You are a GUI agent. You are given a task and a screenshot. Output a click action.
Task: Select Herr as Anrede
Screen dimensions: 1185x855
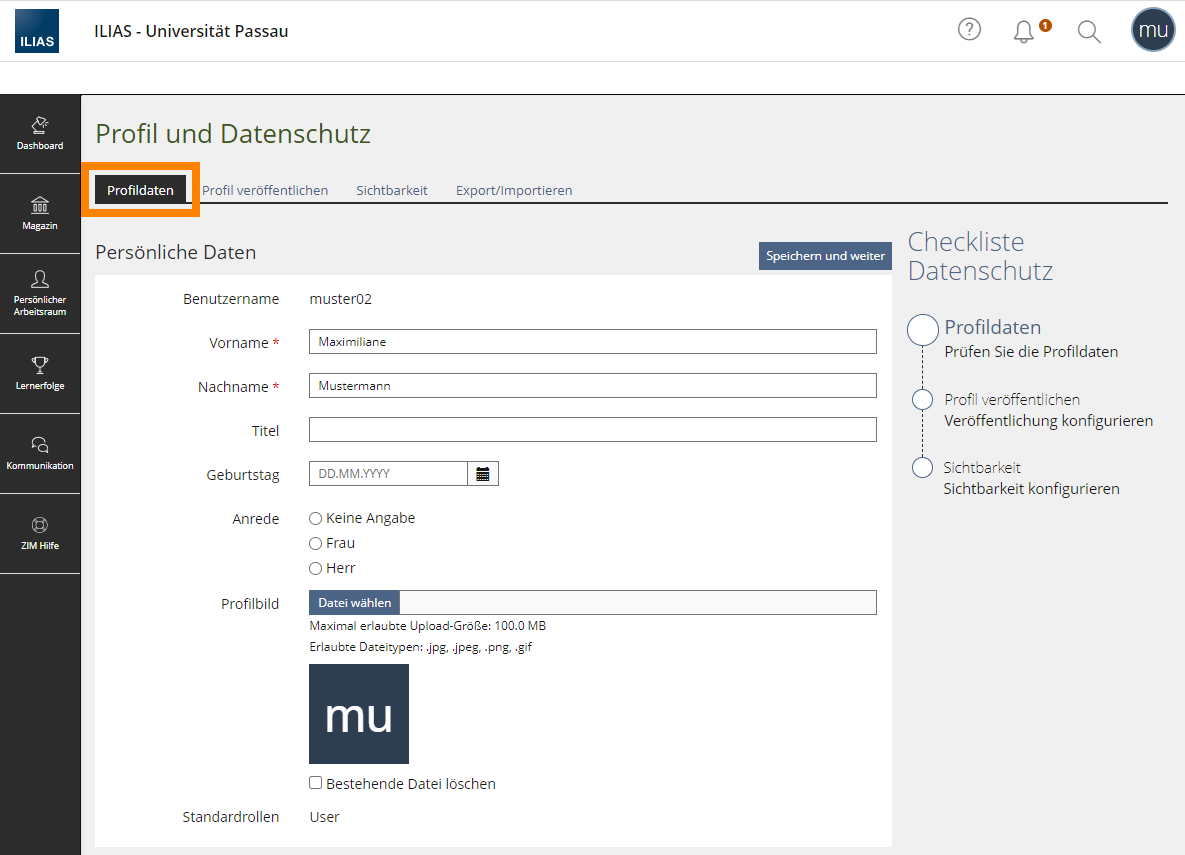point(316,568)
